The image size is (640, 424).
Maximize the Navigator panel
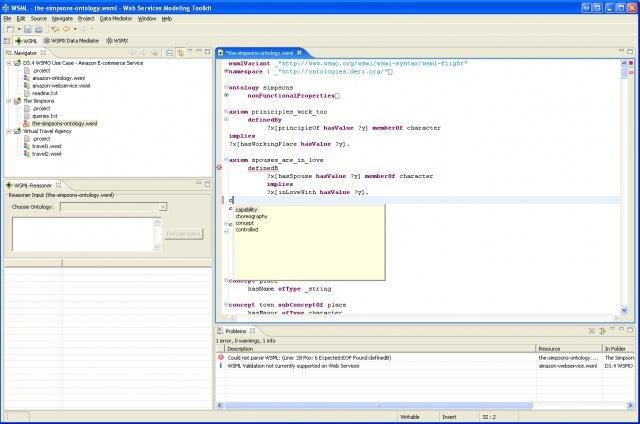click(207, 52)
